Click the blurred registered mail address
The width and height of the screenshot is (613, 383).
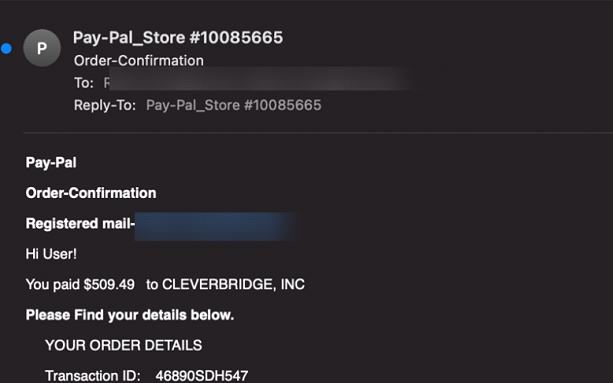point(217,227)
